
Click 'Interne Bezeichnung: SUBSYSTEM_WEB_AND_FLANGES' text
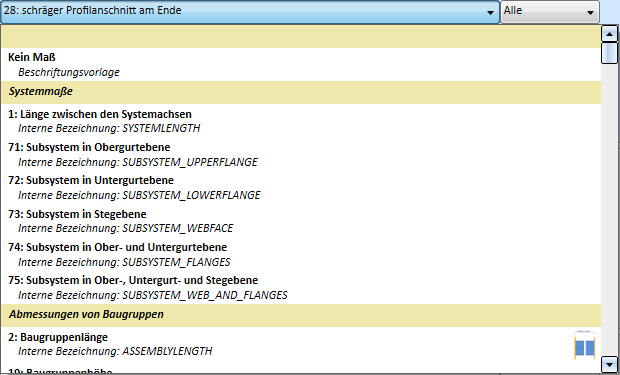click(x=153, y=295)
